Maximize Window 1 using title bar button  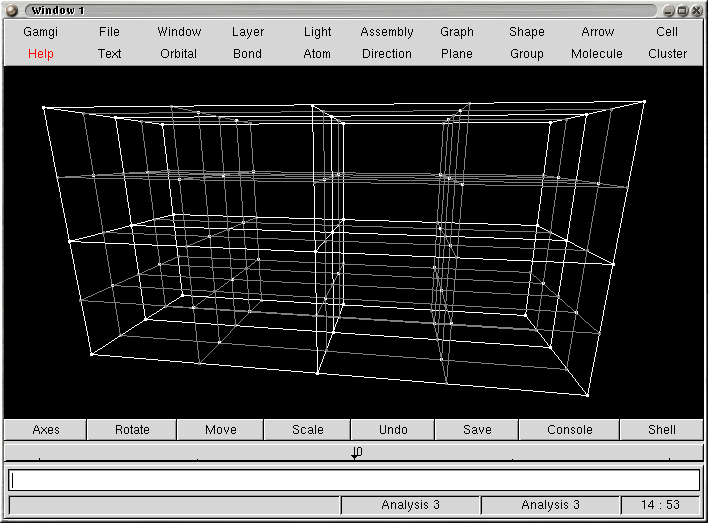tap(683, 10)
